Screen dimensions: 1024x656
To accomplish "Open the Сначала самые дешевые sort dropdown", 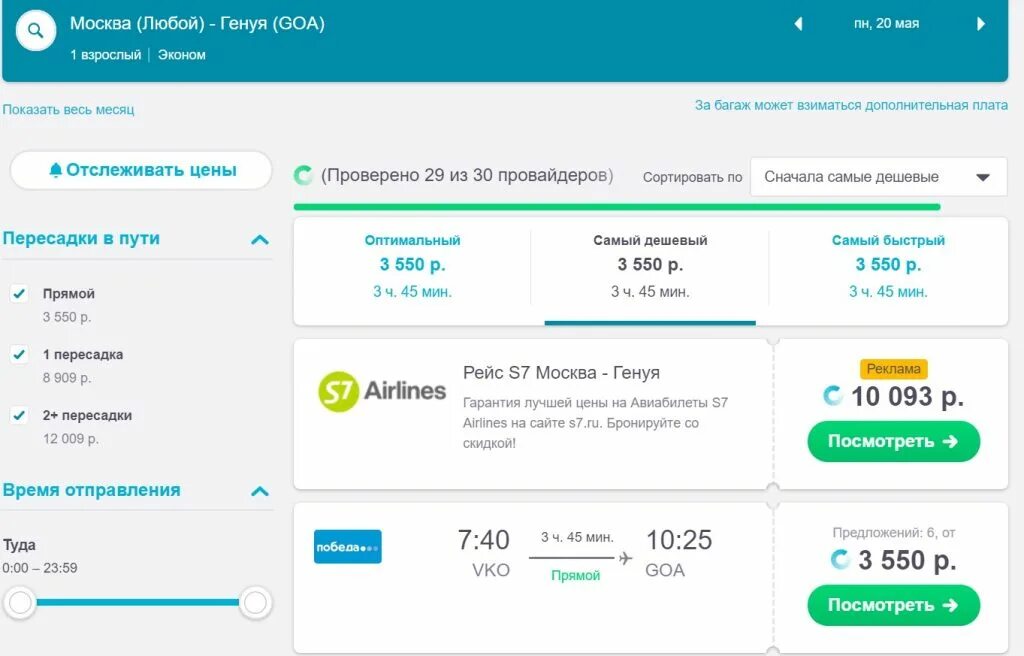I will 878,177.
